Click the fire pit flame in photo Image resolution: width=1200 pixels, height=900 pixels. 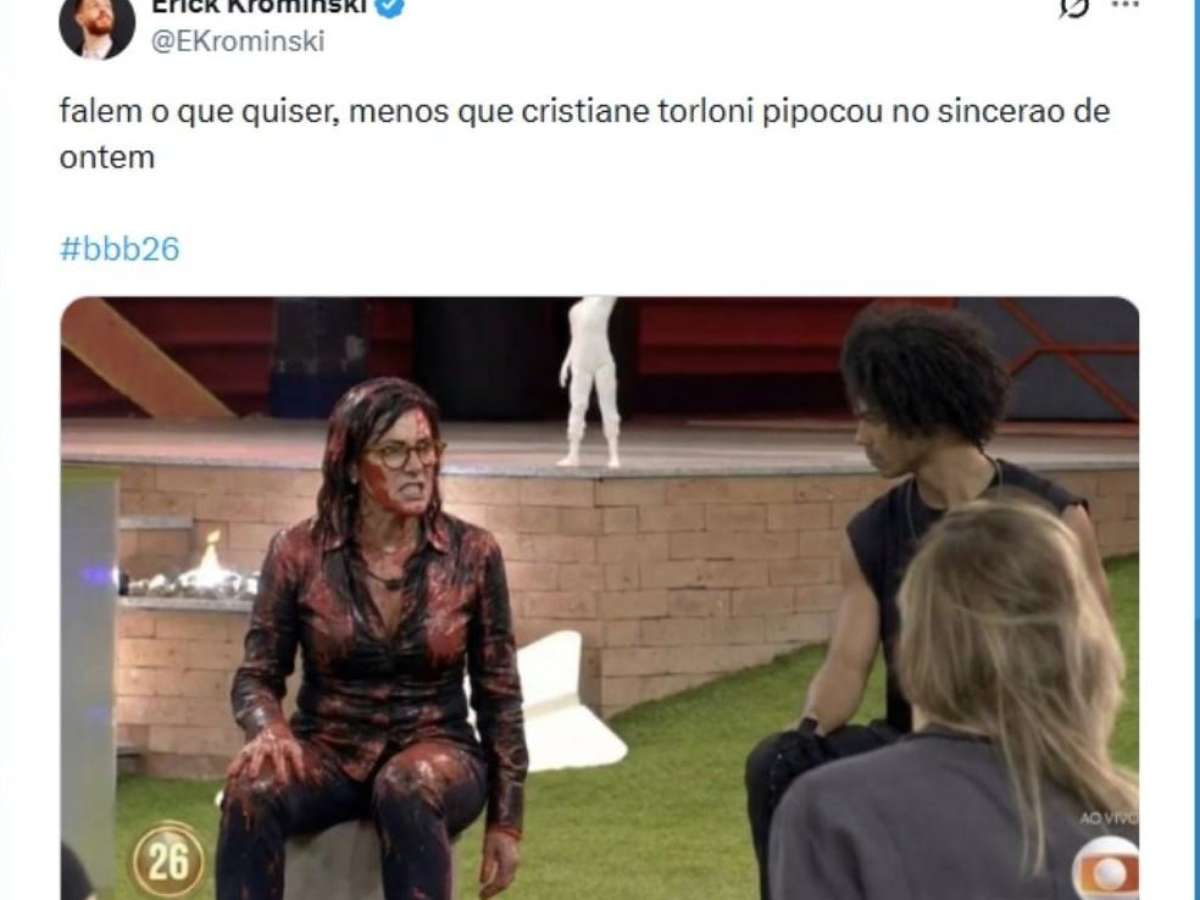210,558
